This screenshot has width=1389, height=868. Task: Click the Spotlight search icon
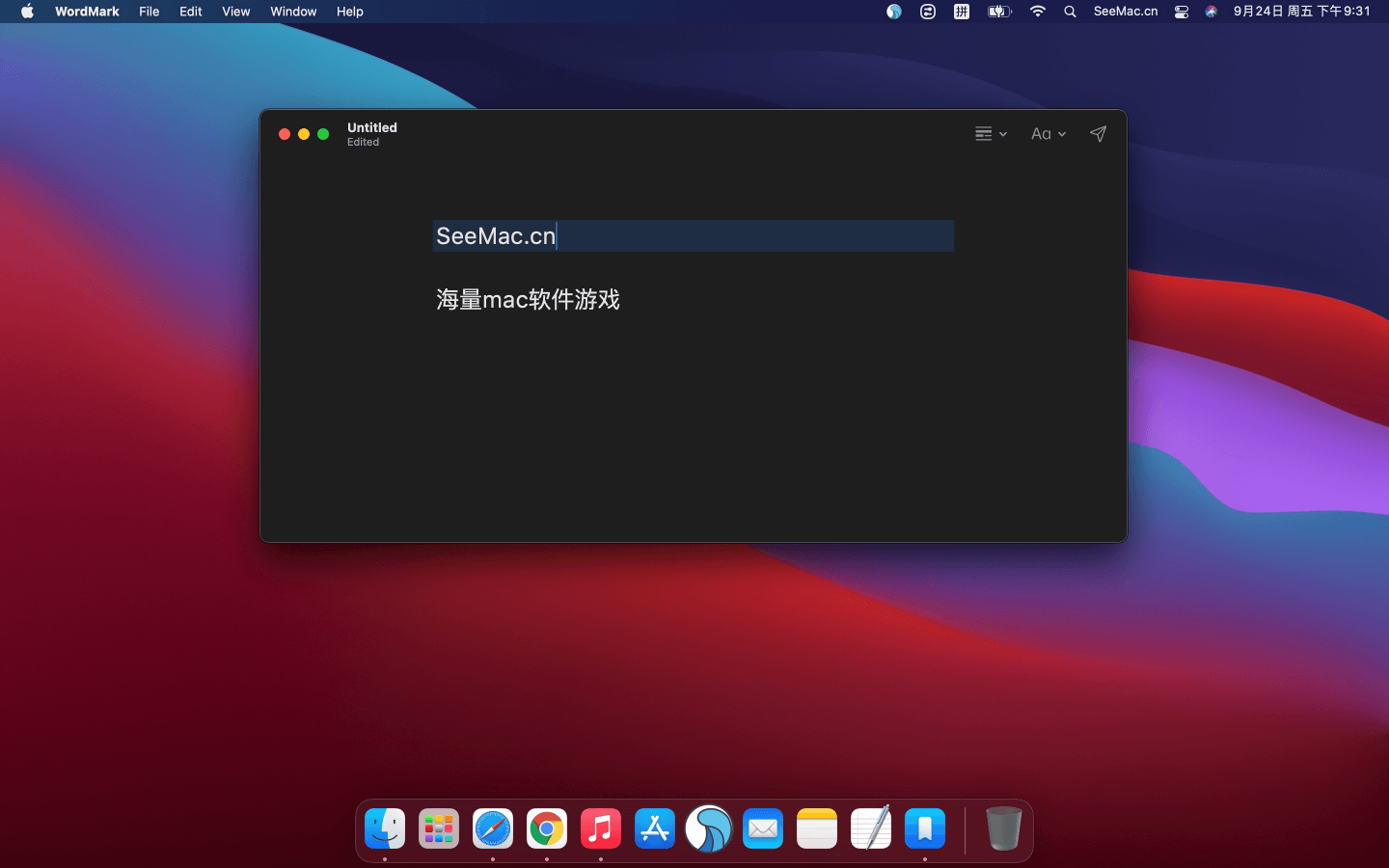1070,12
